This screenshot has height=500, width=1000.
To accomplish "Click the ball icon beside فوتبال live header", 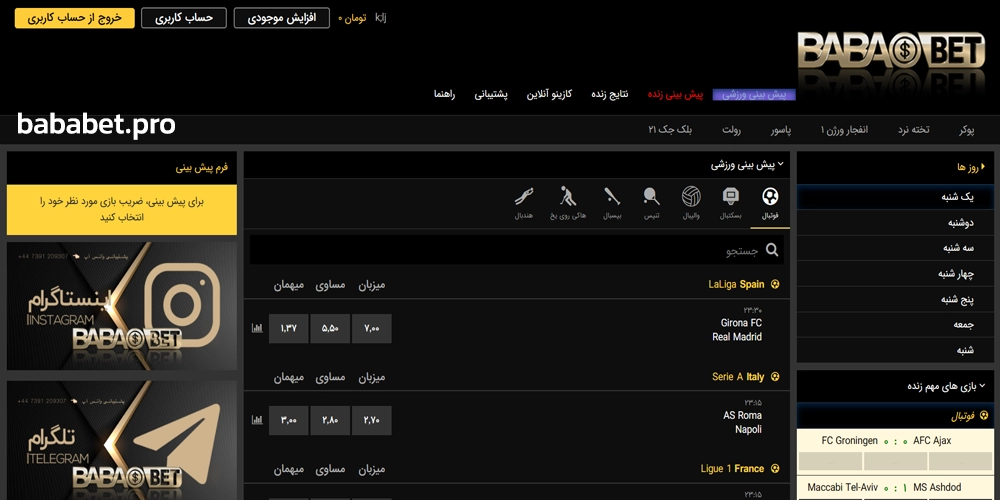I will coord(983,416).
